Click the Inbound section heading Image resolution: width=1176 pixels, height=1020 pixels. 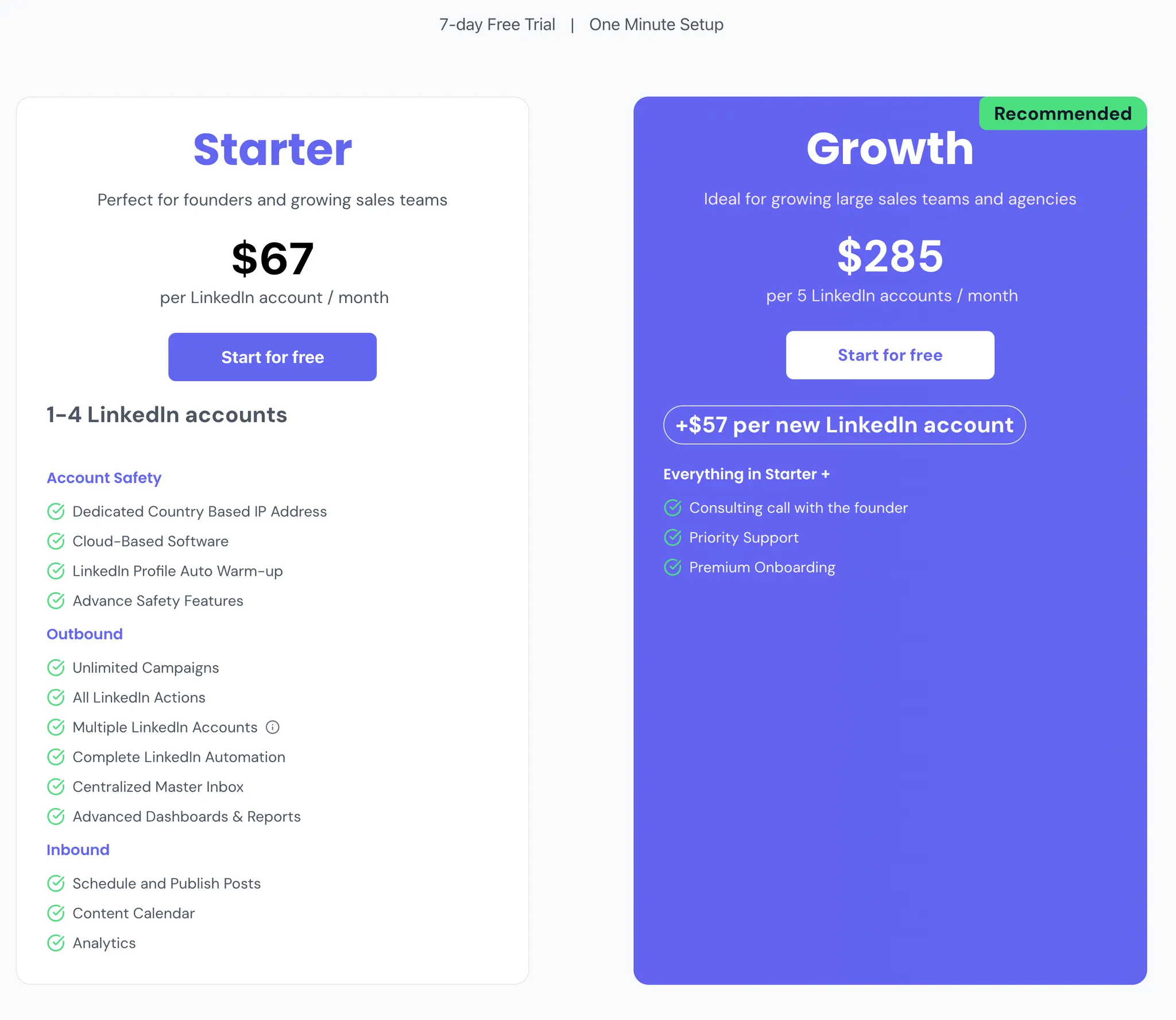78,850
